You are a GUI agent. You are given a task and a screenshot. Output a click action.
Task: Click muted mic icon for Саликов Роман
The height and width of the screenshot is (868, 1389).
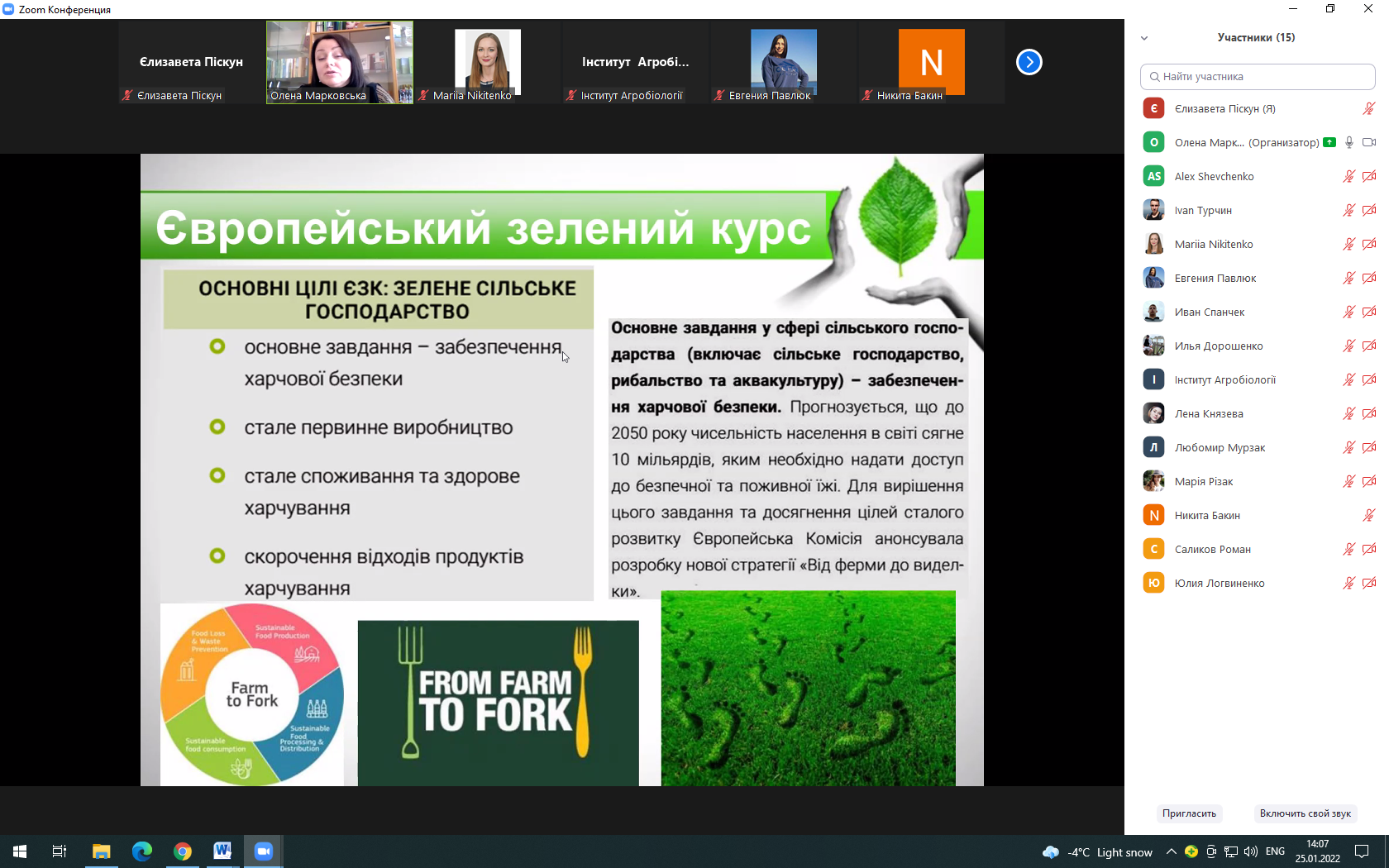coord(1349,549)
